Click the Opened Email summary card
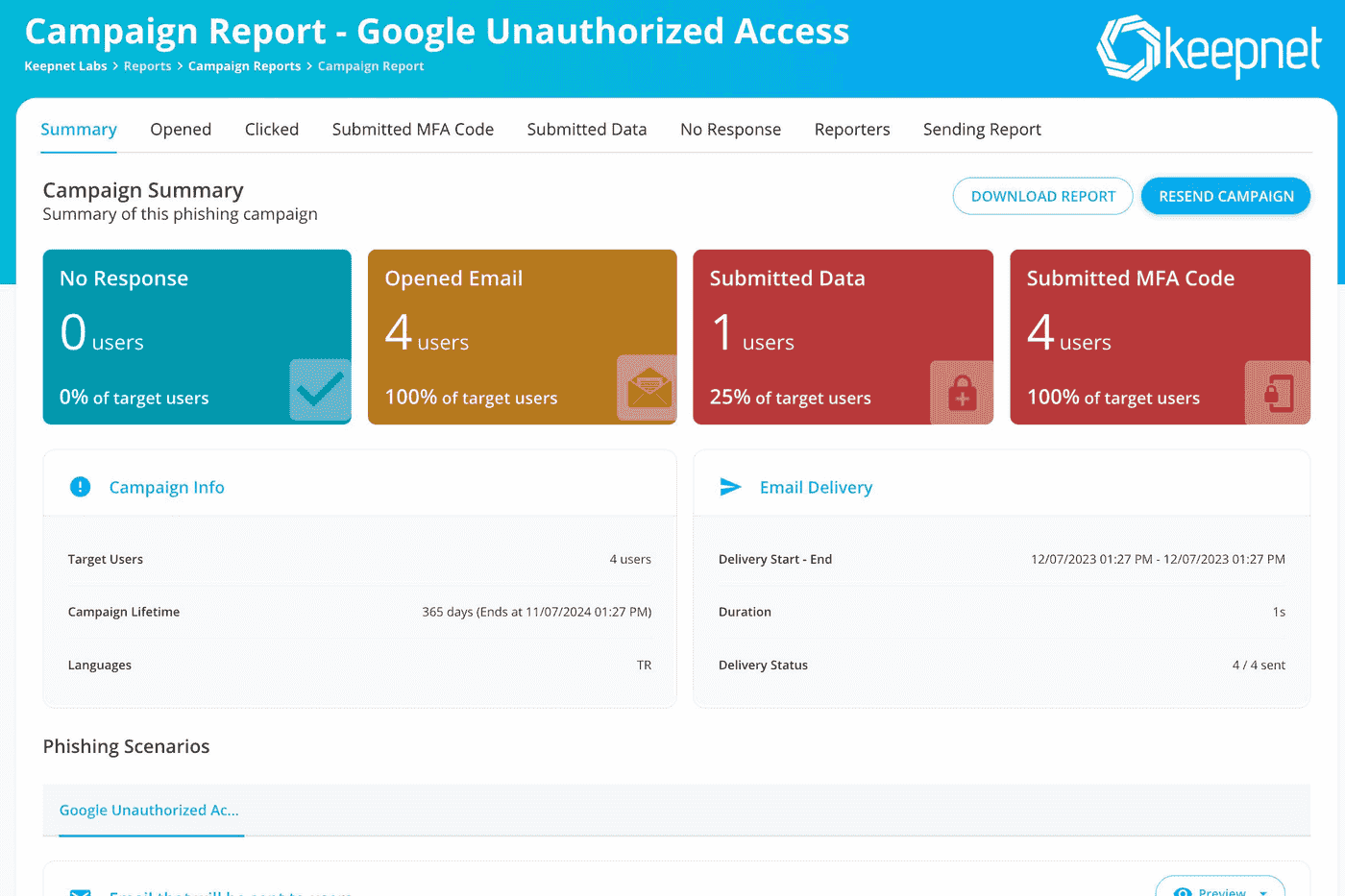The width and height of the screenshot is (1345, 896). click(x=523, y=337)
